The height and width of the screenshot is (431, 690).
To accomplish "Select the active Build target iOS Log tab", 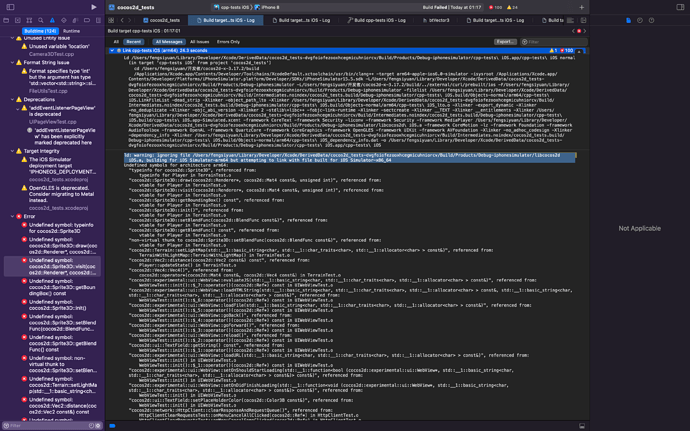I will click(225, 20).
